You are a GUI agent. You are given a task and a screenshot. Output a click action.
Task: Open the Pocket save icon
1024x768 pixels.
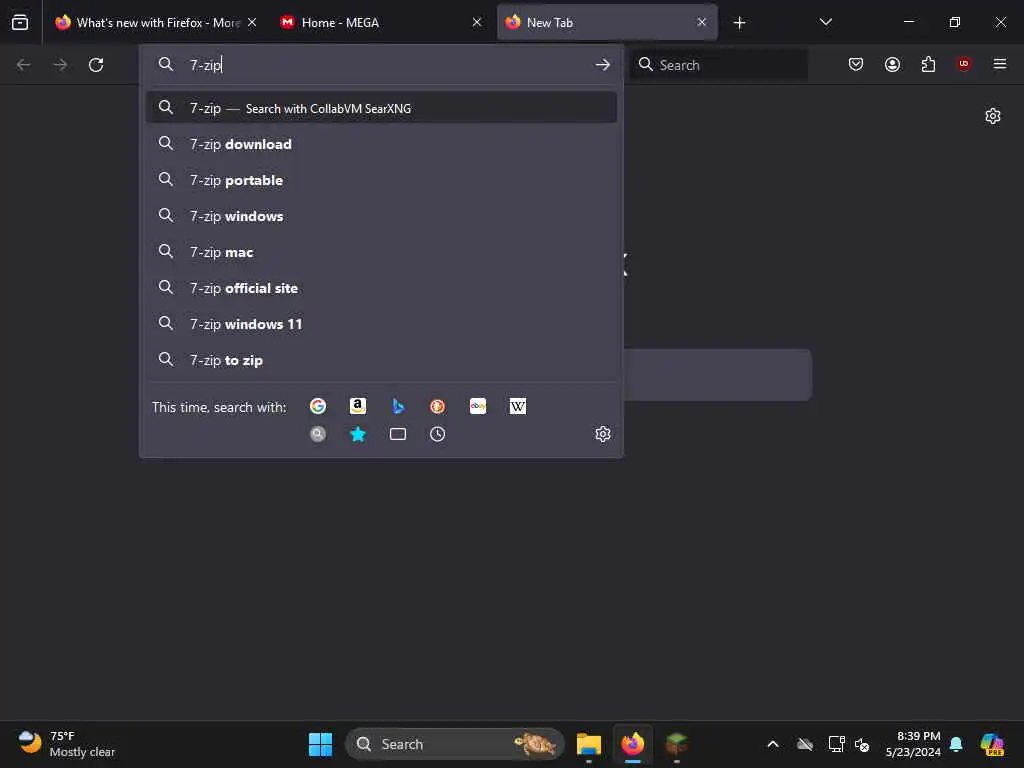coord(856,64)
